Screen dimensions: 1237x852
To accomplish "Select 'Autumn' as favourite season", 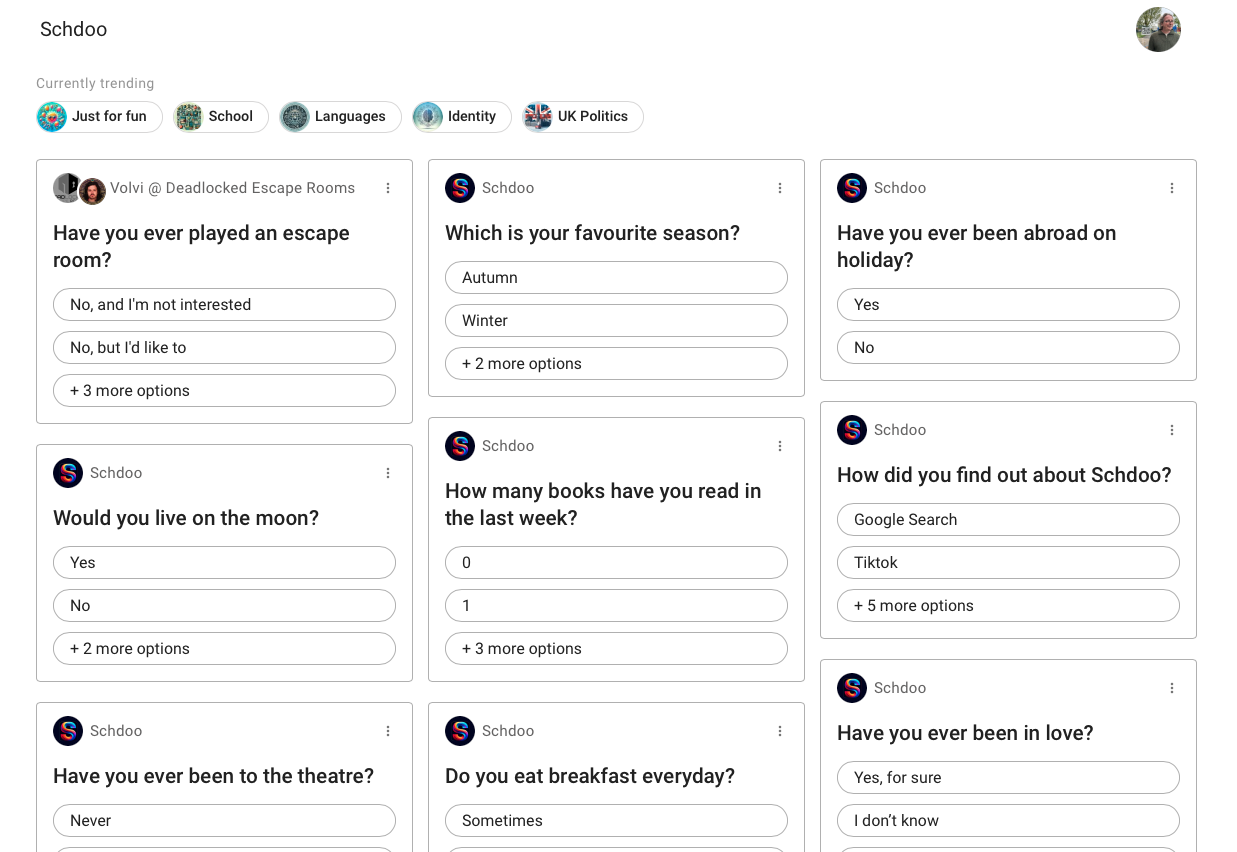I will tap(616, 278).
